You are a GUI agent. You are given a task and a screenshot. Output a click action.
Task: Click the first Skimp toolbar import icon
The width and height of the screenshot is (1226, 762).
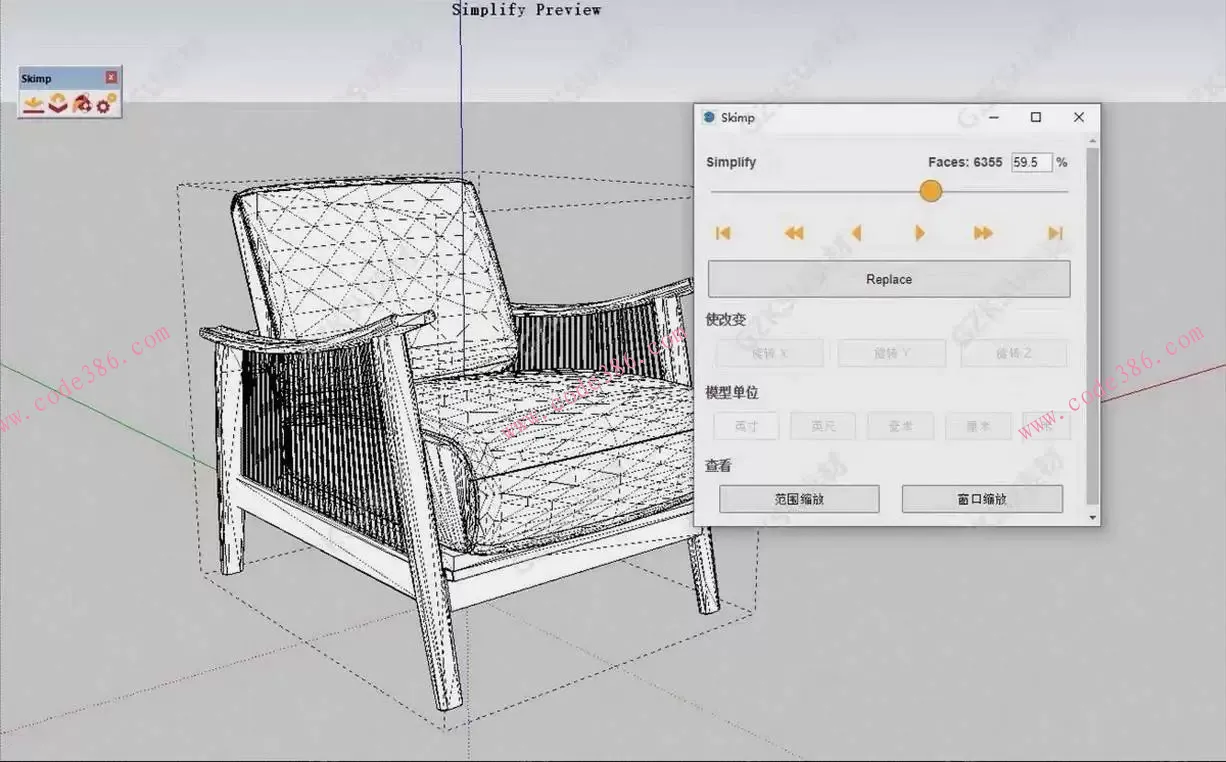(34, 103)
